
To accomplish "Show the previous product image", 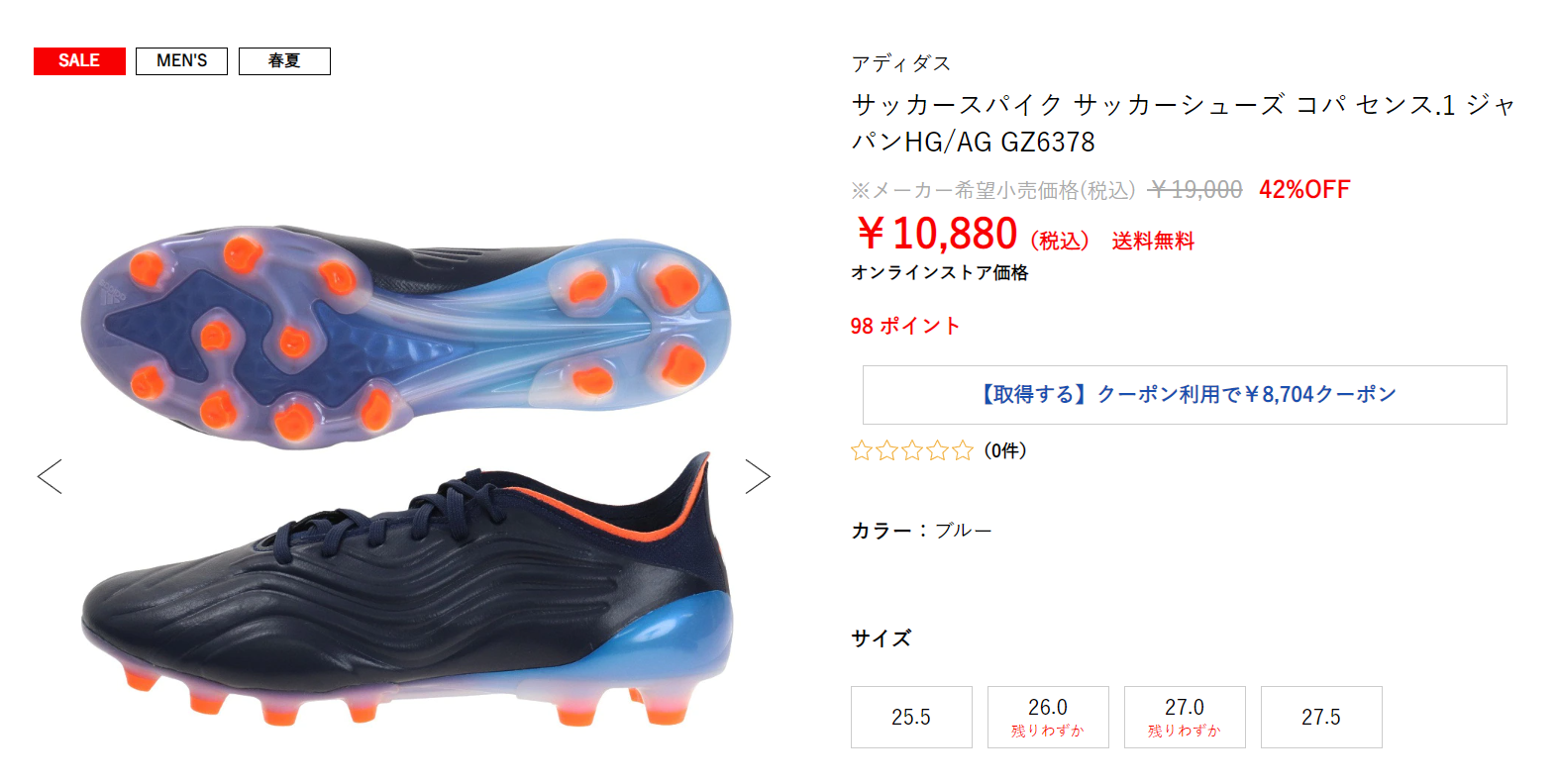I will [x=50, y=476].
